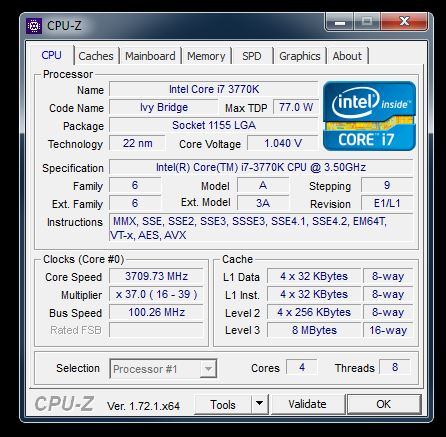Minimize the CPU-Z window
The height and width of the screenshot is (437, 446).
pos(340,22)
